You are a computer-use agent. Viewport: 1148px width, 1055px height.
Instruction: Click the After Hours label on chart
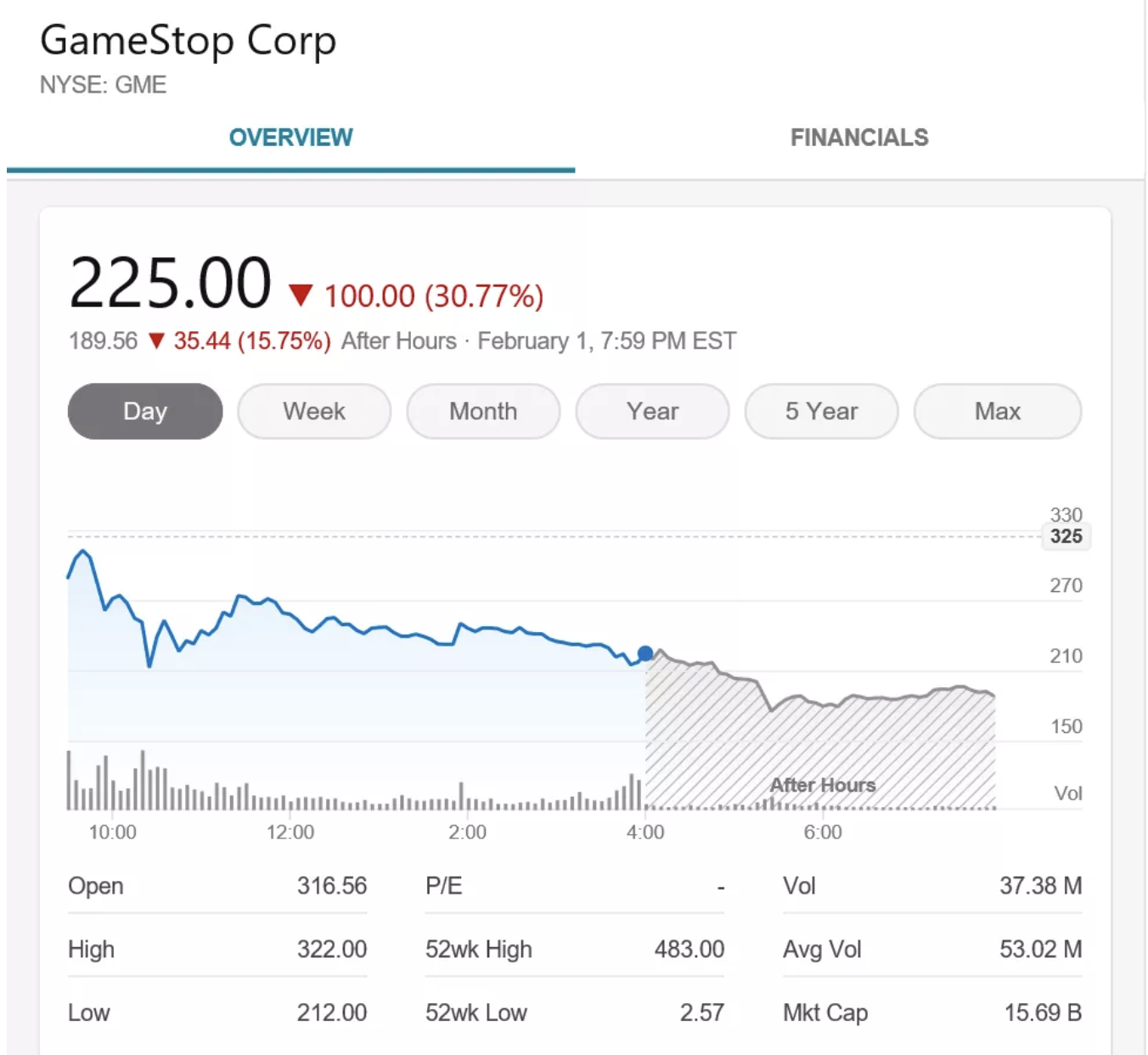(x=822, y=785)
